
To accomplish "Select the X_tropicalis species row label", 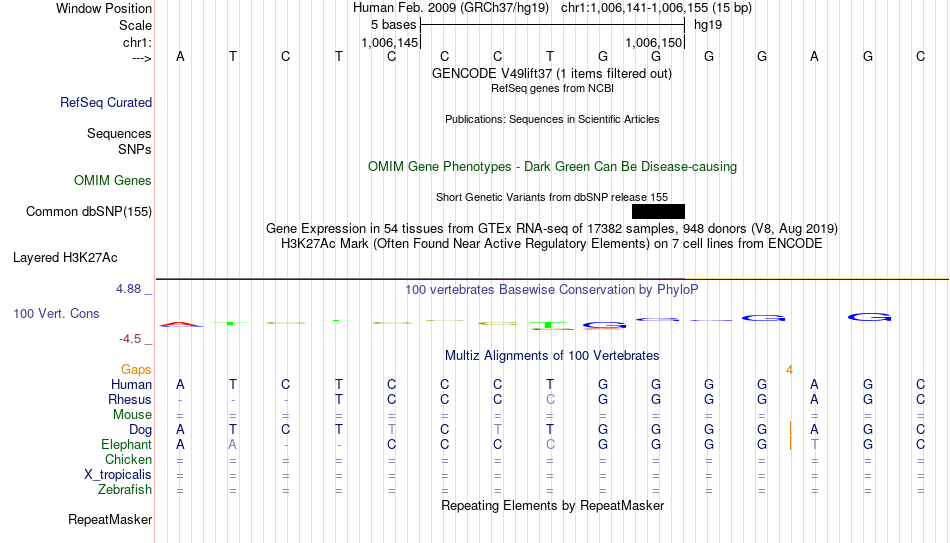I will [x=118, y=475].
